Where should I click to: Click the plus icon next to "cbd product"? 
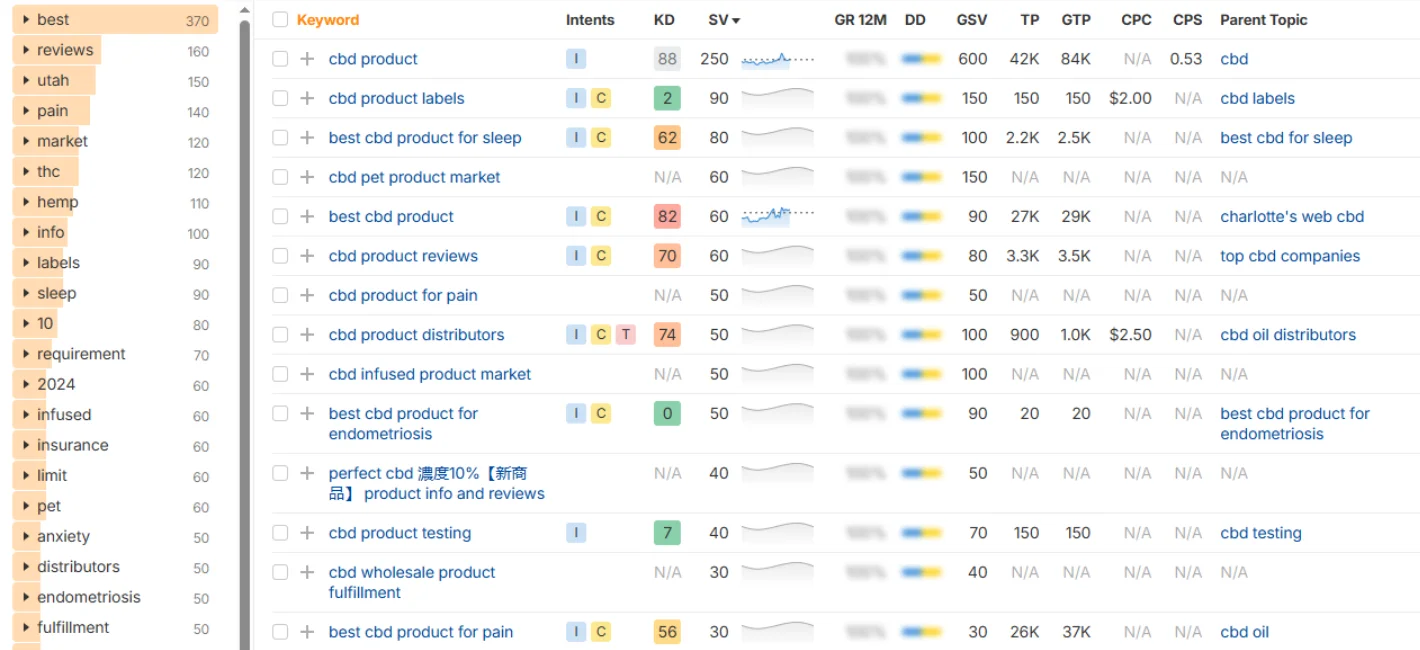(x=307, y=59)
